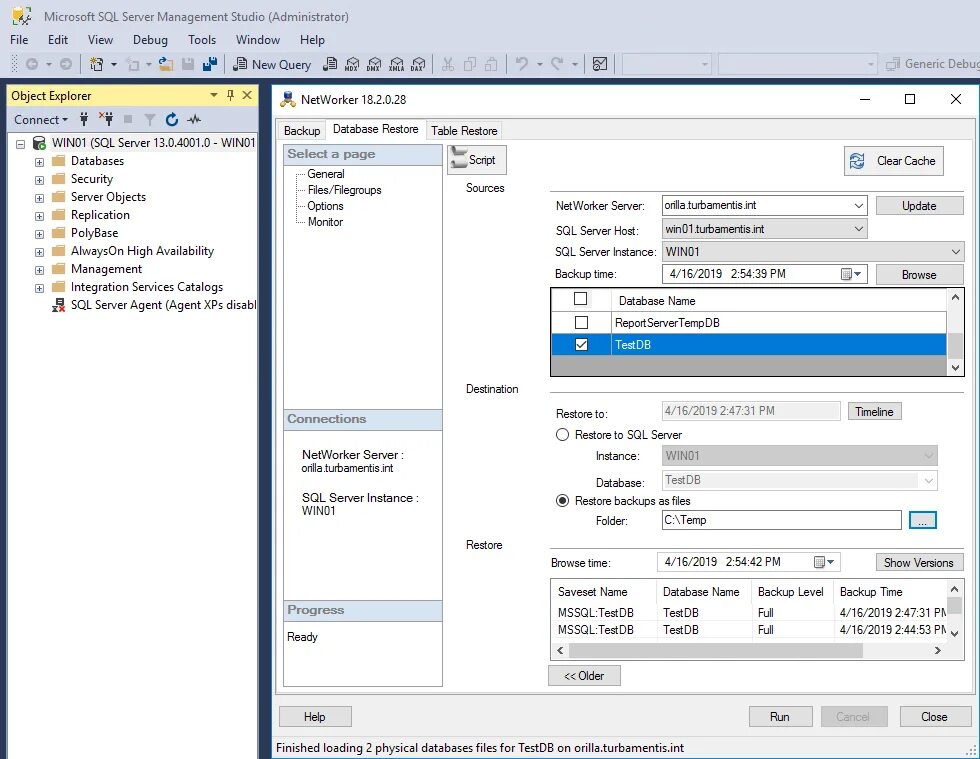
Task: Click the XMLA query icon
Action: [396, 64]
